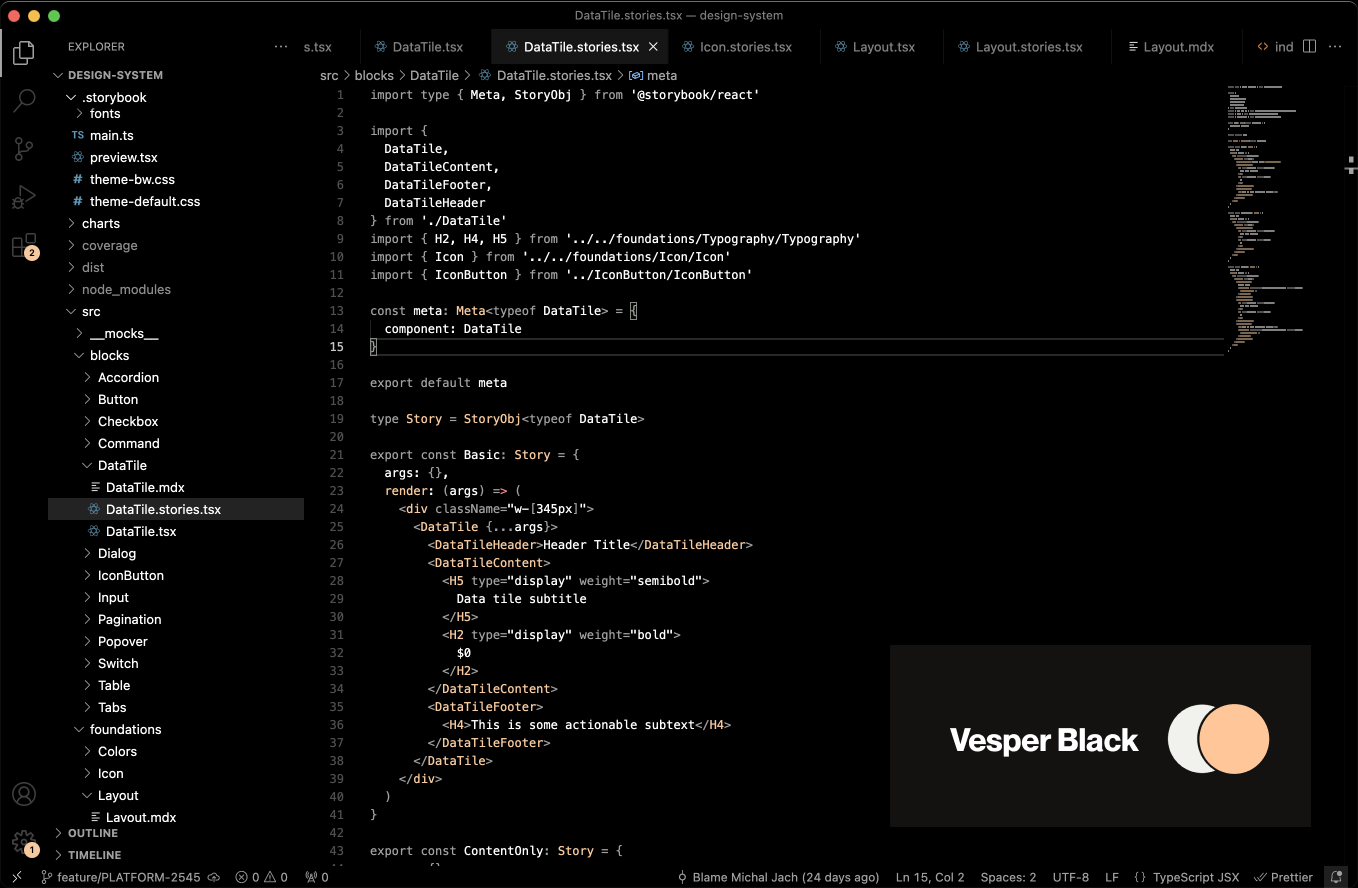Viewport: 1358px width, 888px height.
Task: Open preview.tsx file
Action: click(x=176, y=157)
